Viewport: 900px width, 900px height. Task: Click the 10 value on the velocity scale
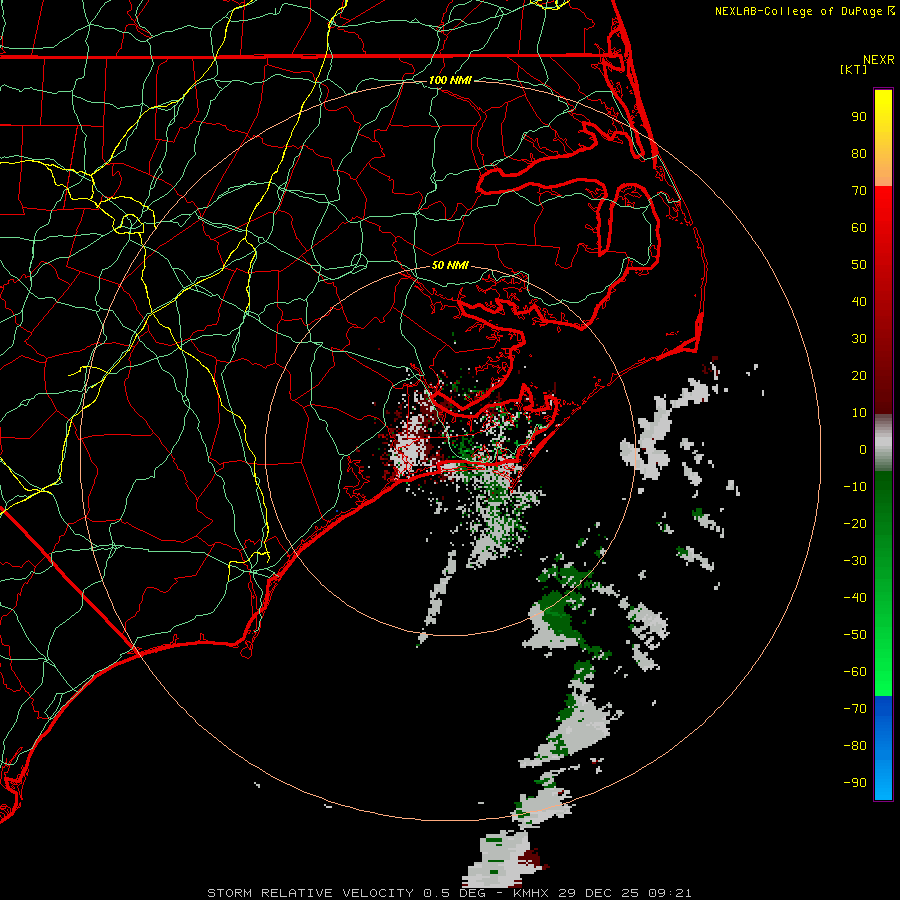coord(859,413)
